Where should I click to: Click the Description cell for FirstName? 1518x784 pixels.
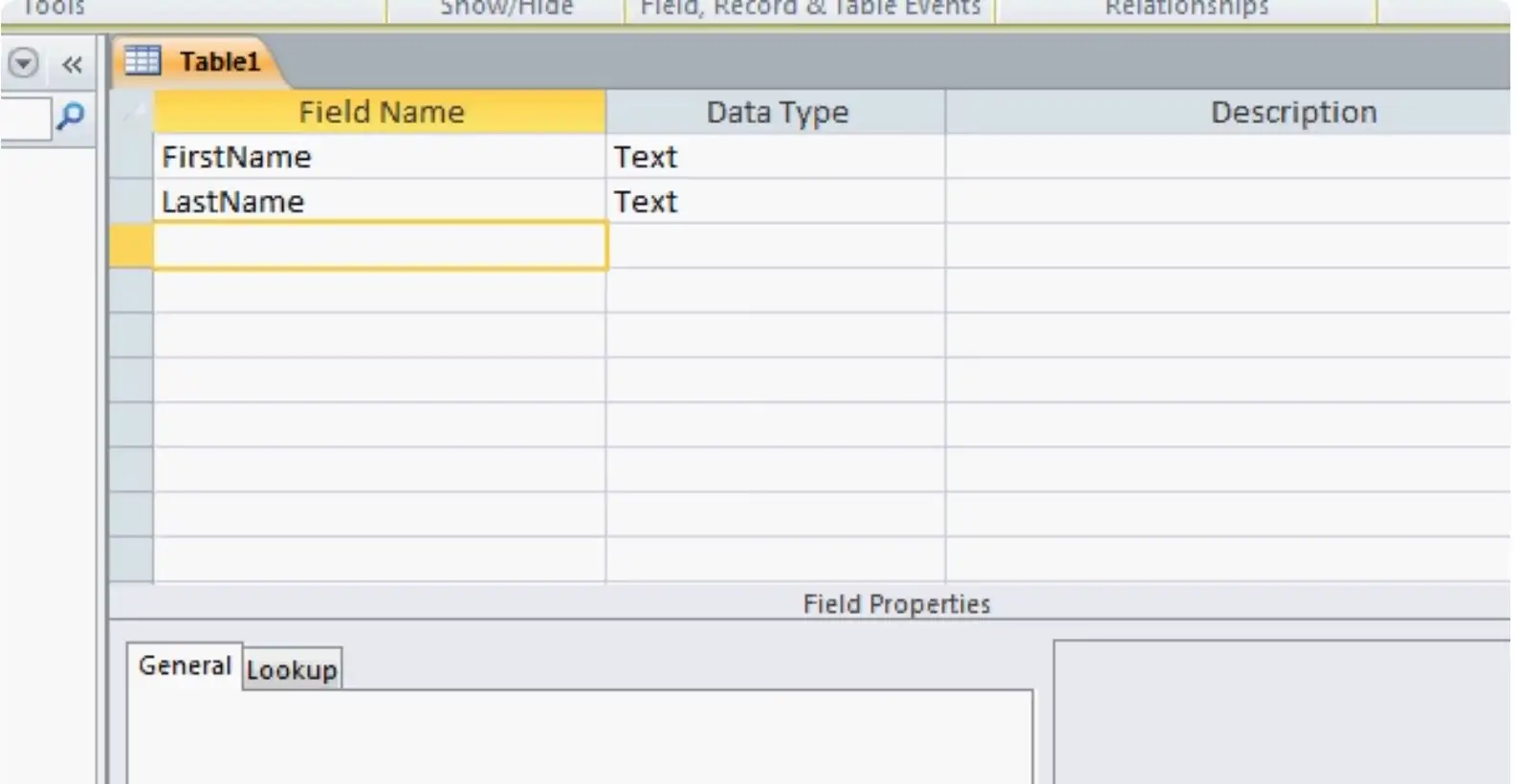pyautogui.click(x=1227, y=157)
